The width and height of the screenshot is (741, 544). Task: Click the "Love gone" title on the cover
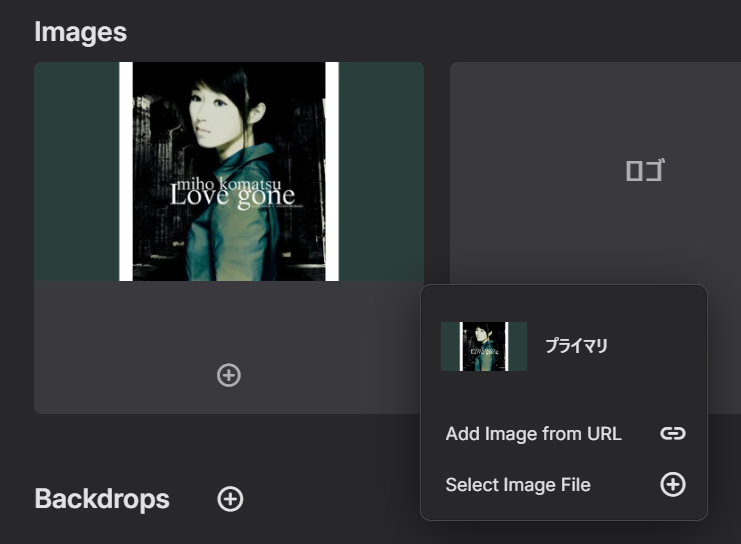tap(233, 196)
